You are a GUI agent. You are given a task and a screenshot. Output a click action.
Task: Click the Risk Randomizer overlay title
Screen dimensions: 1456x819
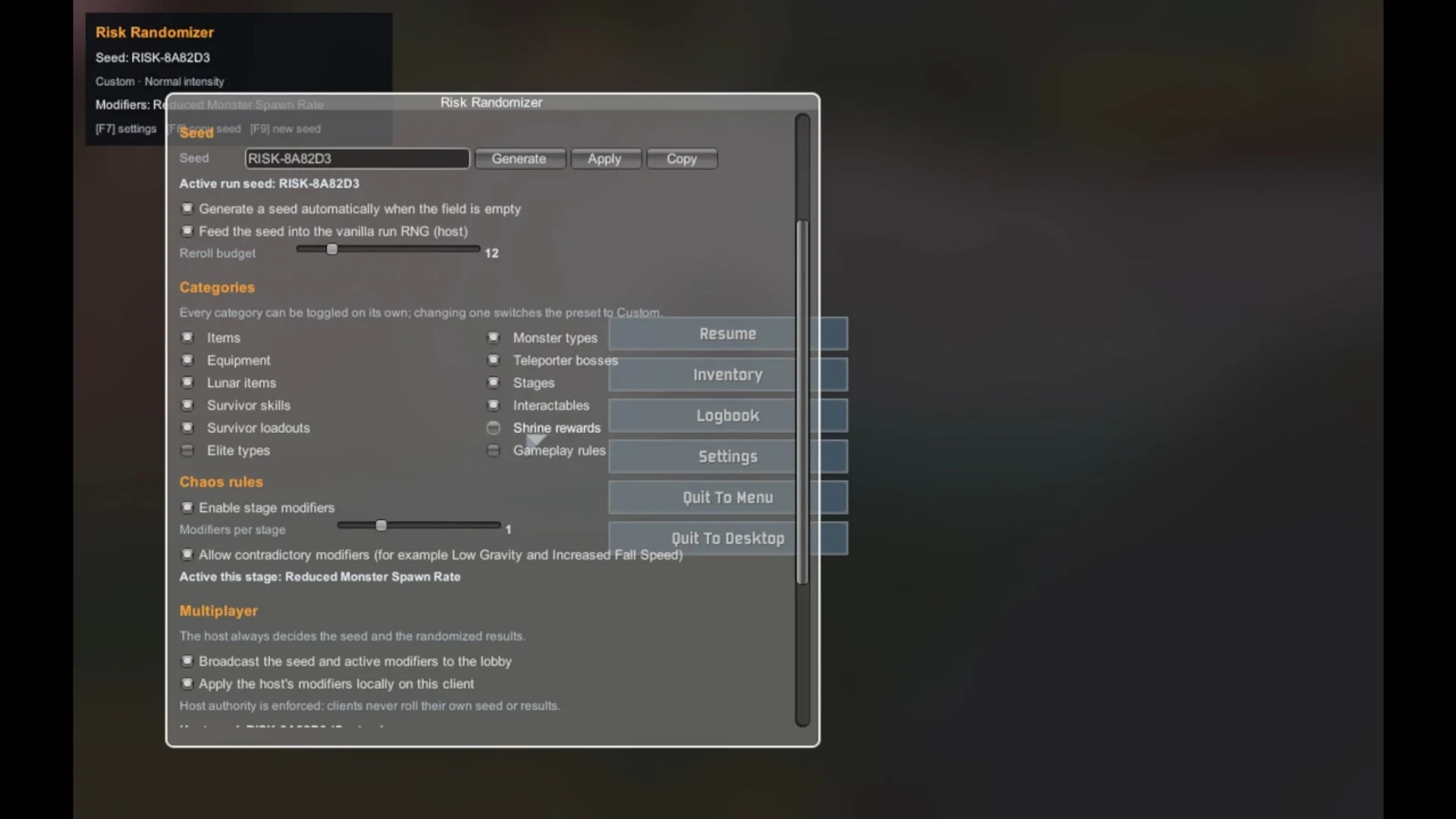pyautogui.click(x=155, y=33)
